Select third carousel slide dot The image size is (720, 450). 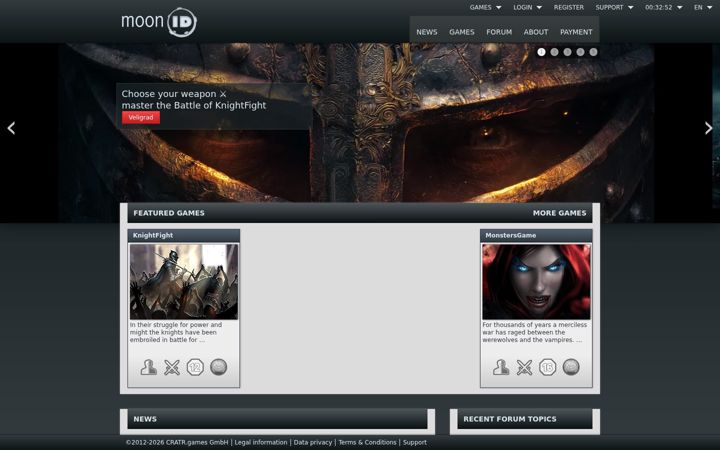(x=568, y=52)
